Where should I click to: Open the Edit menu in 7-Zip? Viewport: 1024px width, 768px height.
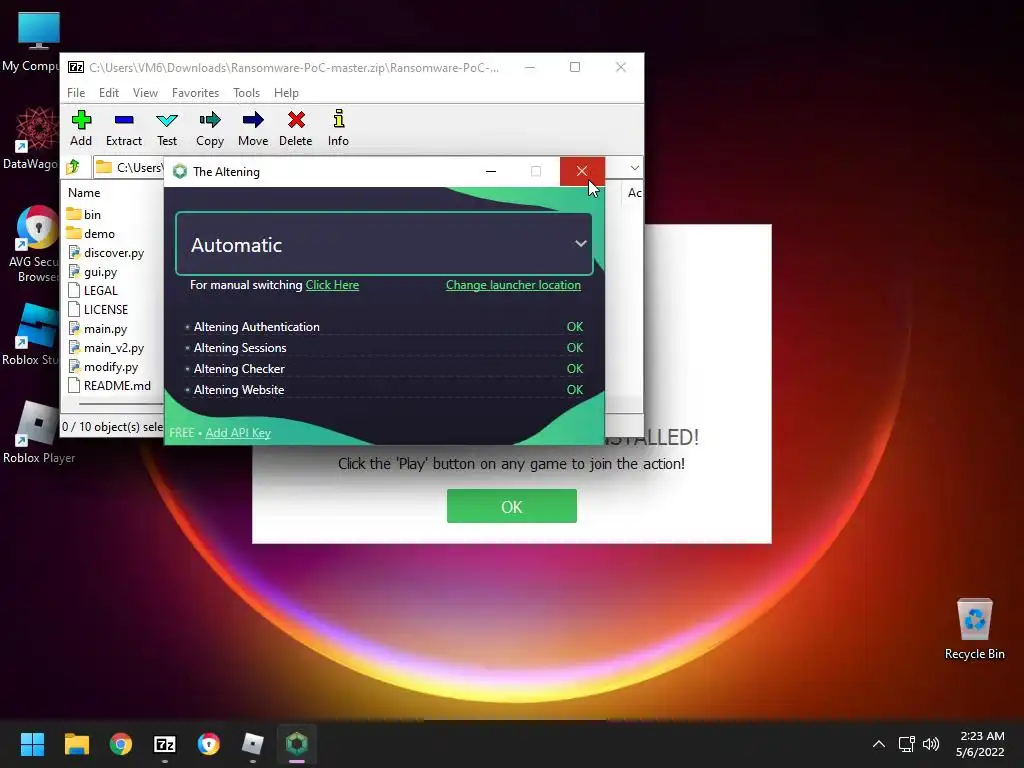coord(108,93)
